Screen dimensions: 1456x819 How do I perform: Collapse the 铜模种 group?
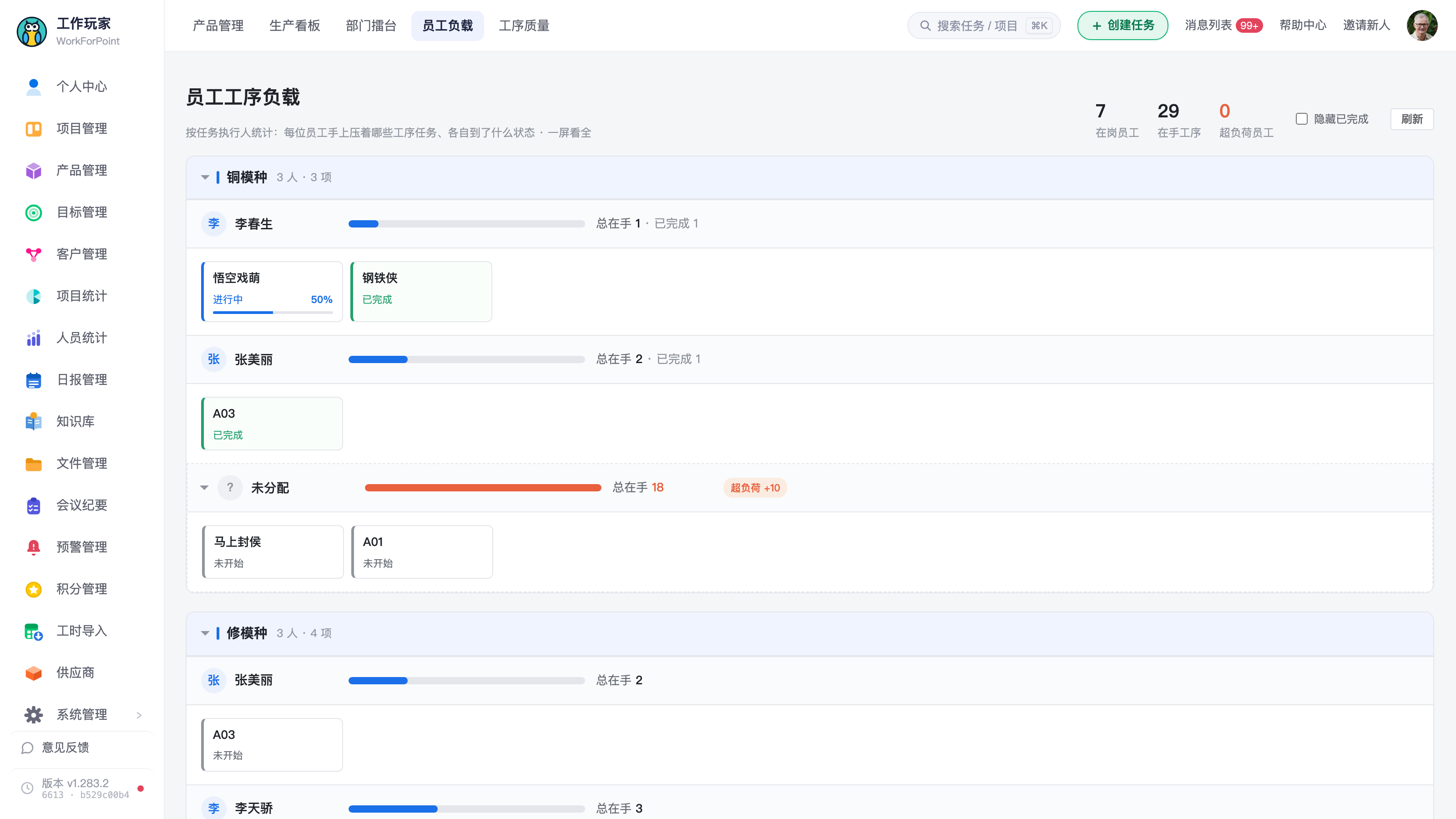click(x=205, y=177)
